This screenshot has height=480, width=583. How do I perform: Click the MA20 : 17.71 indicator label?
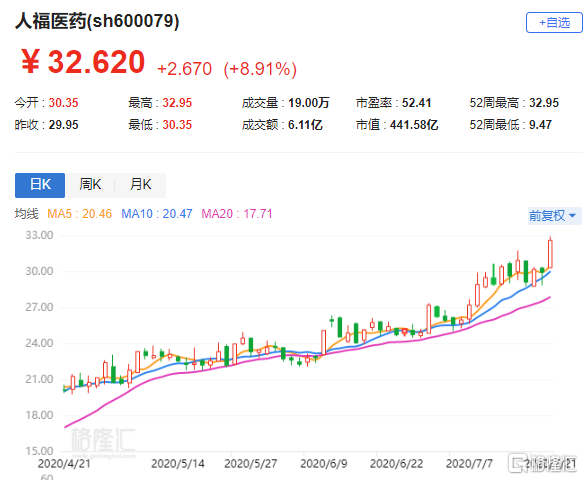click(237, 214)
